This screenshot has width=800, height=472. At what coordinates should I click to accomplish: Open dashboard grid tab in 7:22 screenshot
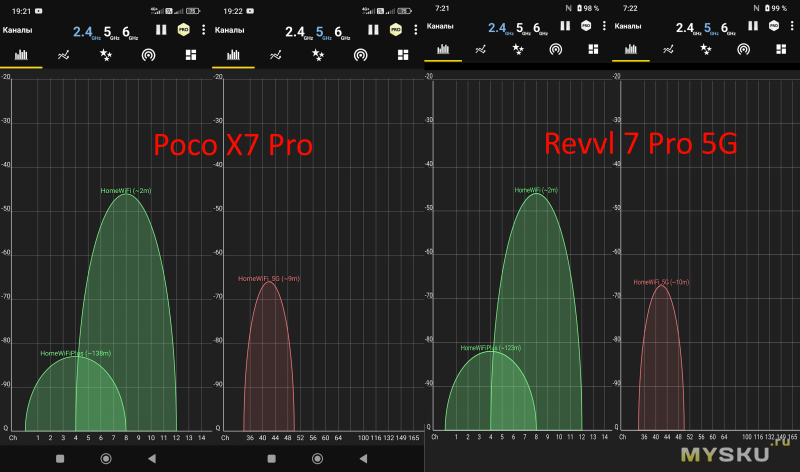coord(781,49)
